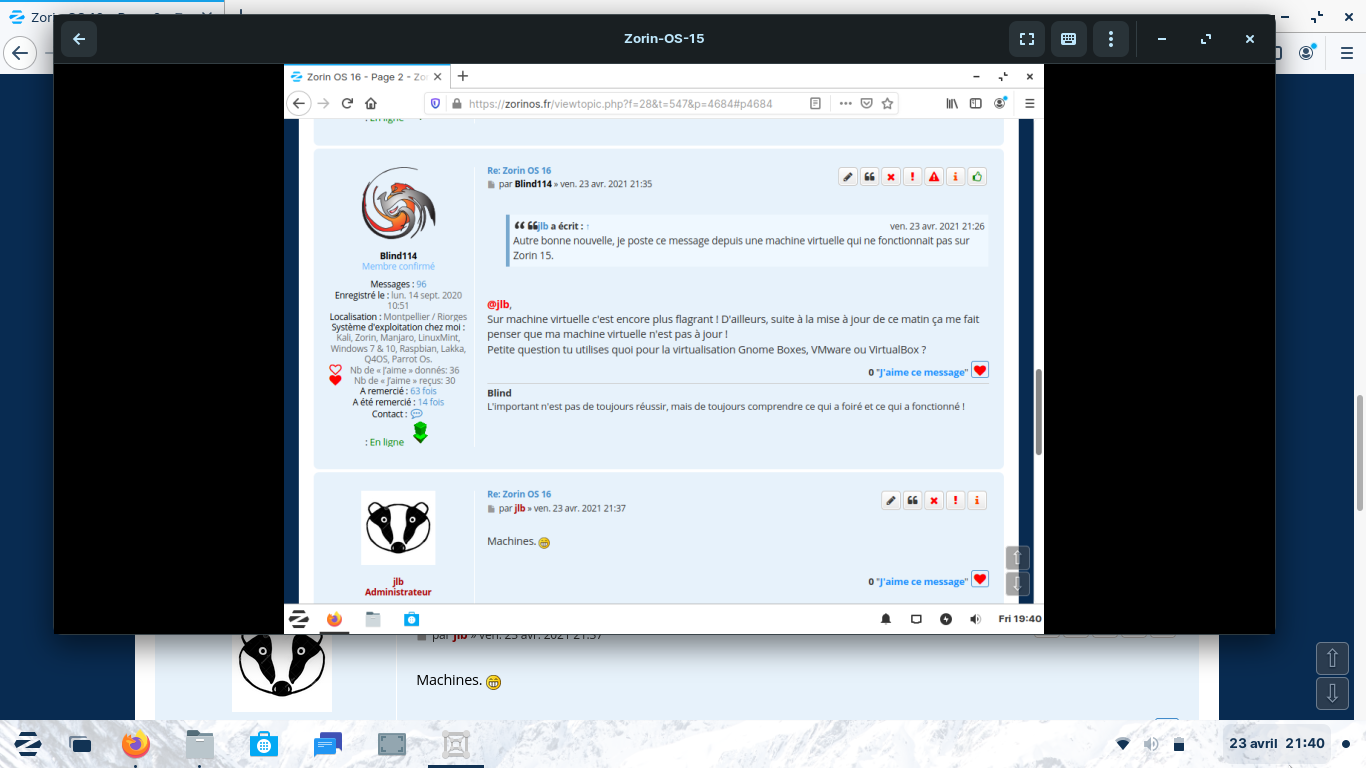Reload the page in the guest Firefox
This screenshot has height=768, width=1366.
pyautogui.click(x=347, y=103)
